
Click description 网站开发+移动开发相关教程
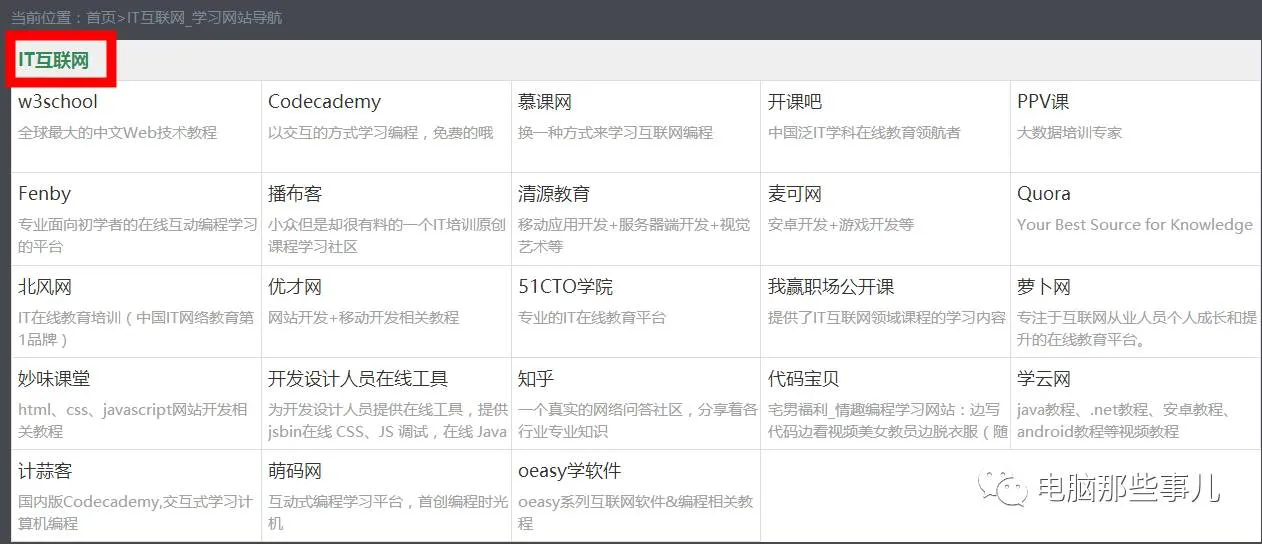point(363,317)
